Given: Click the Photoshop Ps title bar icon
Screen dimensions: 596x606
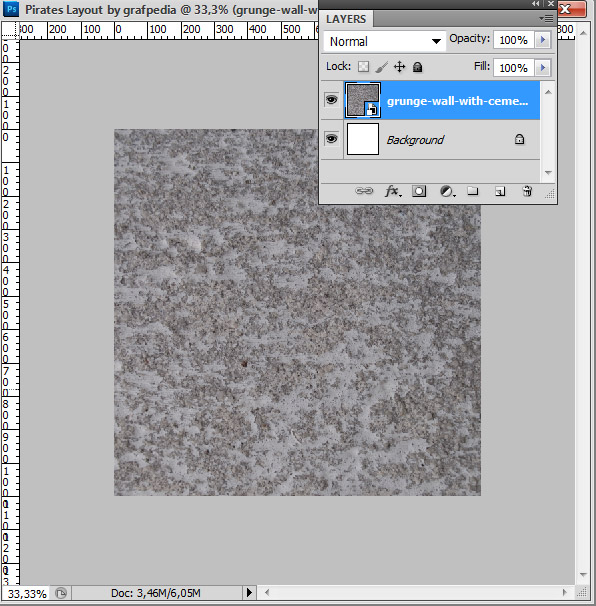Looking at the screenshot, I should (11, 9).
